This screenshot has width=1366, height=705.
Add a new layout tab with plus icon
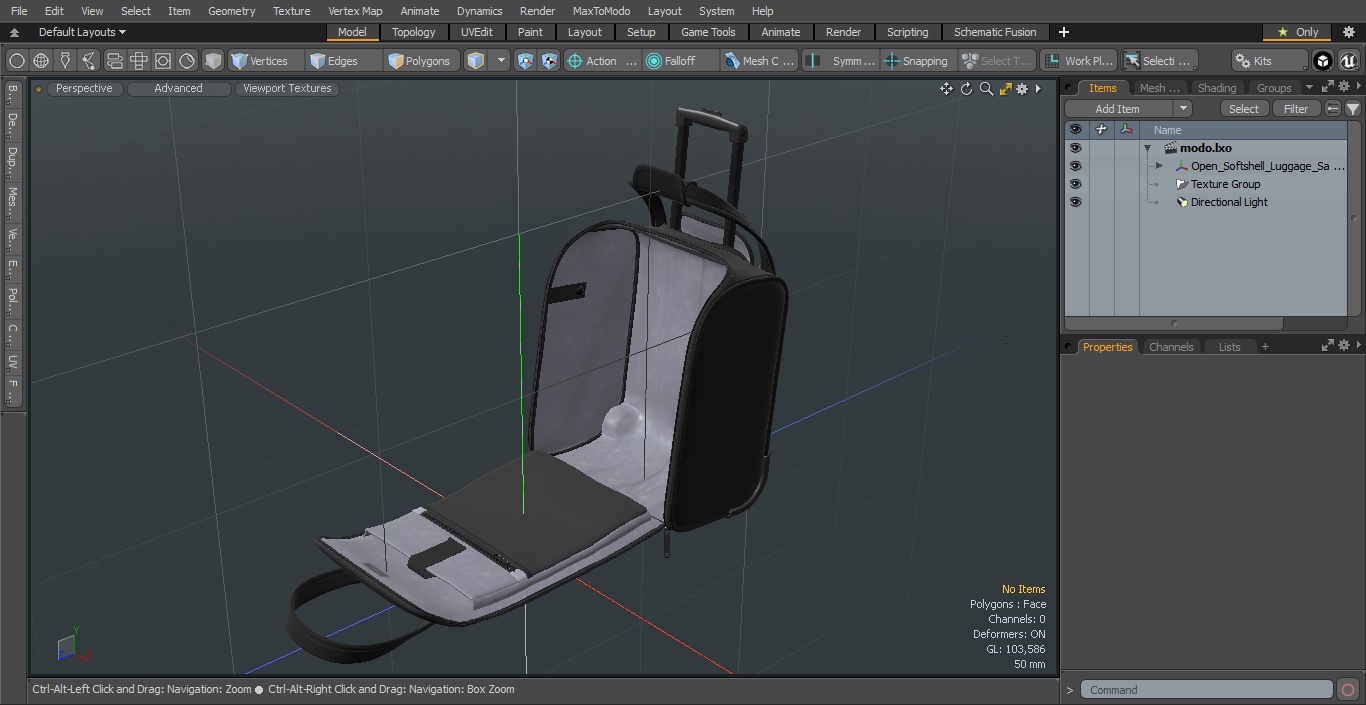point(1064,32)
